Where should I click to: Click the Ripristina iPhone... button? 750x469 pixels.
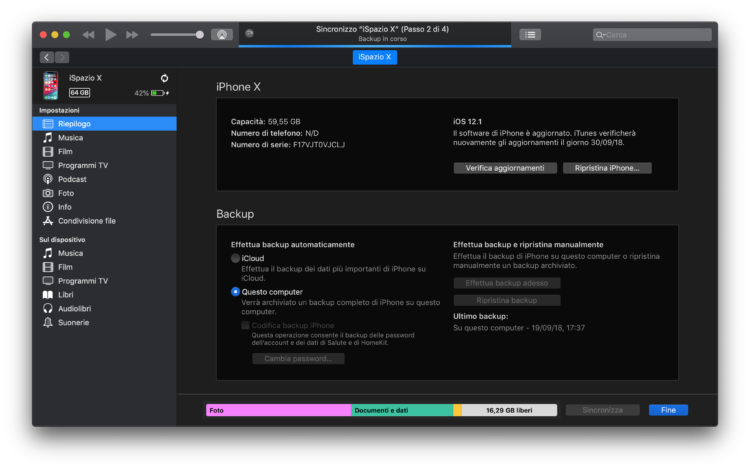click(607, 168)
